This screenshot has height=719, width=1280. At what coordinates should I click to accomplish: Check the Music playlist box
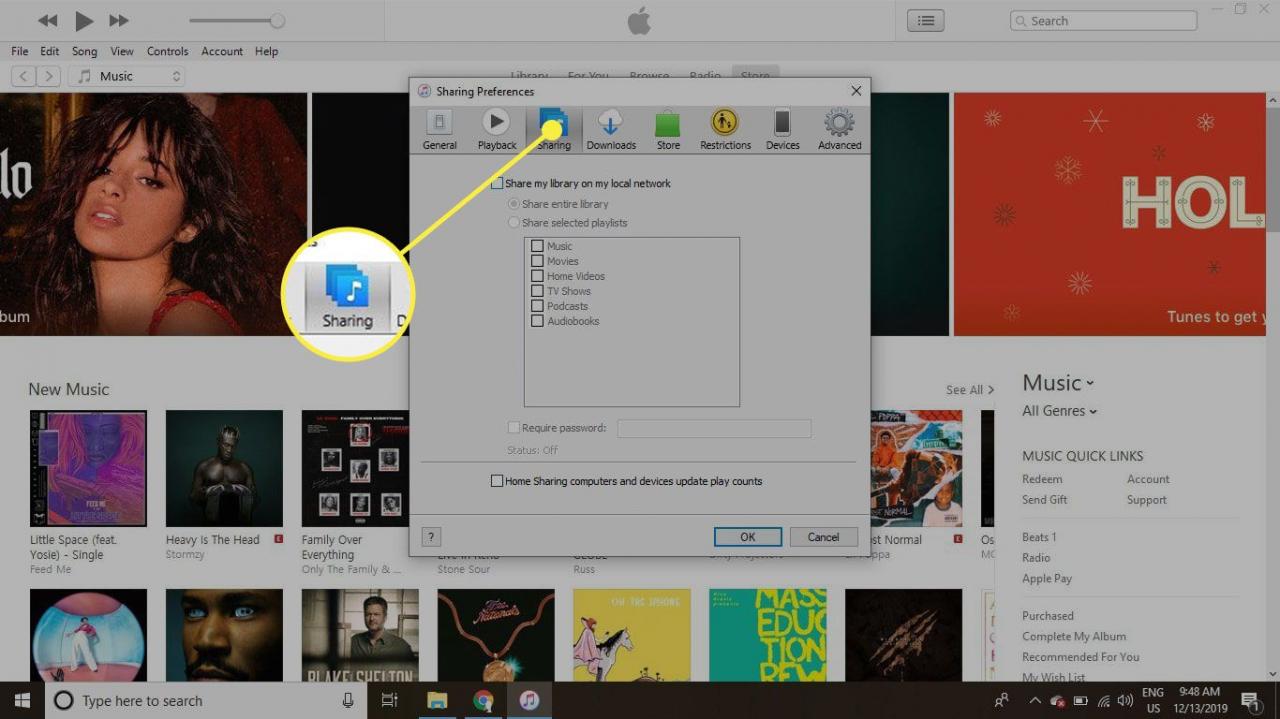pyautogui.click(x=538, y=246)
